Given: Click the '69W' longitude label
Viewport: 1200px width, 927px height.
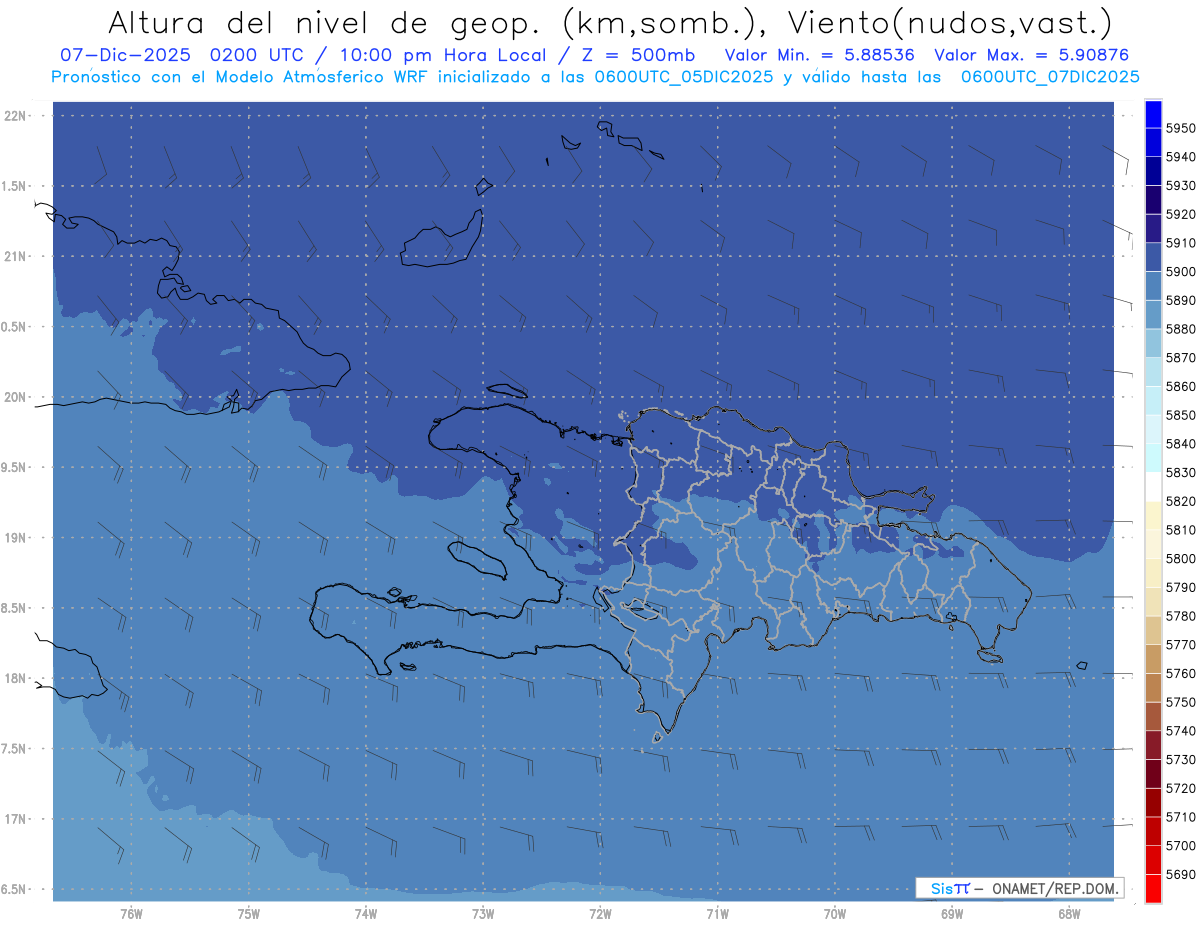Looking at the screenshot, I should click(x=952, y=914).
